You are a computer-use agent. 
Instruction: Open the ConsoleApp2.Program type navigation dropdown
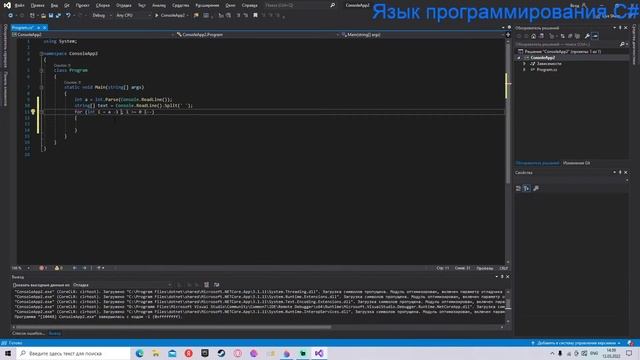pyautogui.click(x=258, y=35)
